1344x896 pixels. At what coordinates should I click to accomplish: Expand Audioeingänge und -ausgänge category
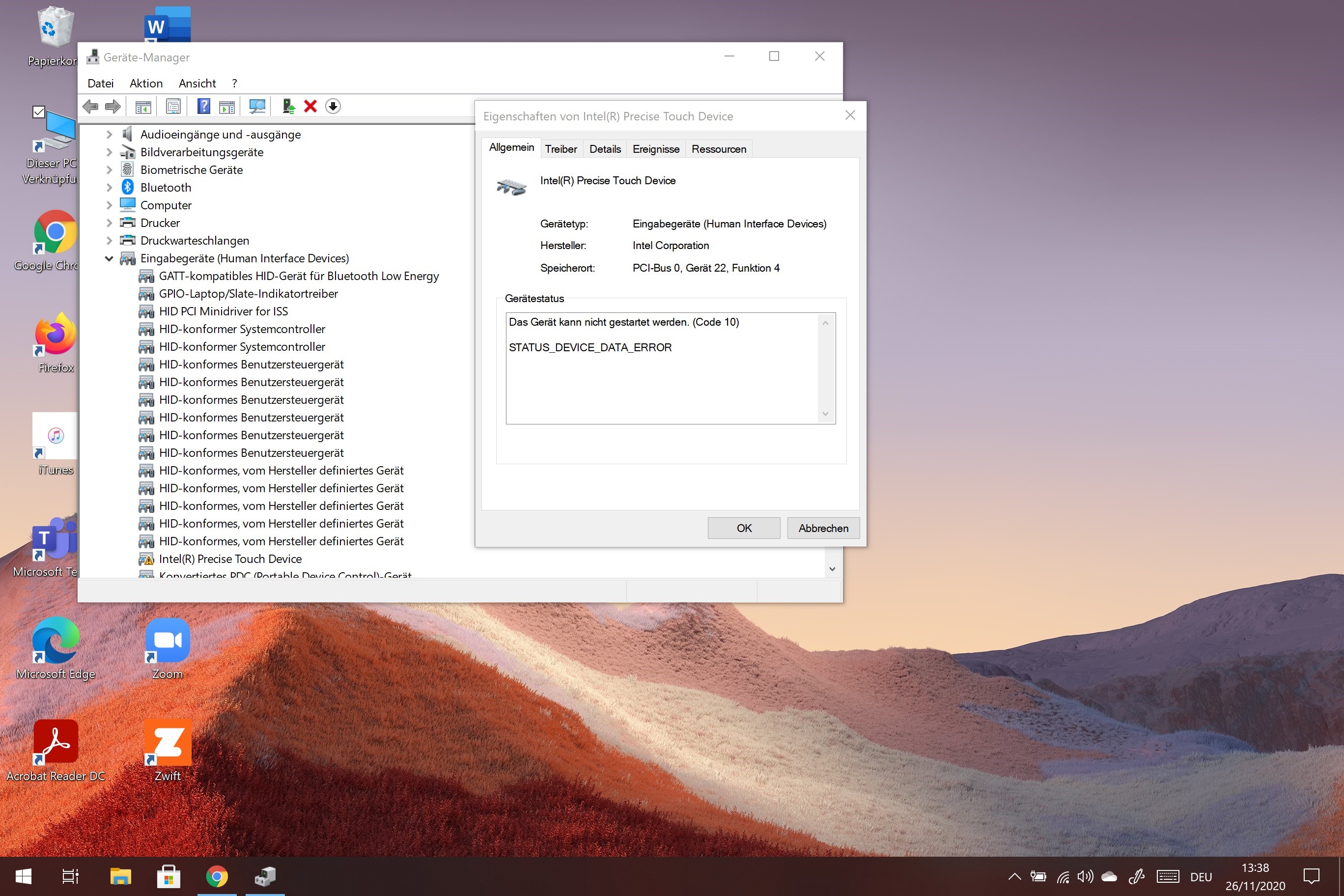[x=109, y=134]
